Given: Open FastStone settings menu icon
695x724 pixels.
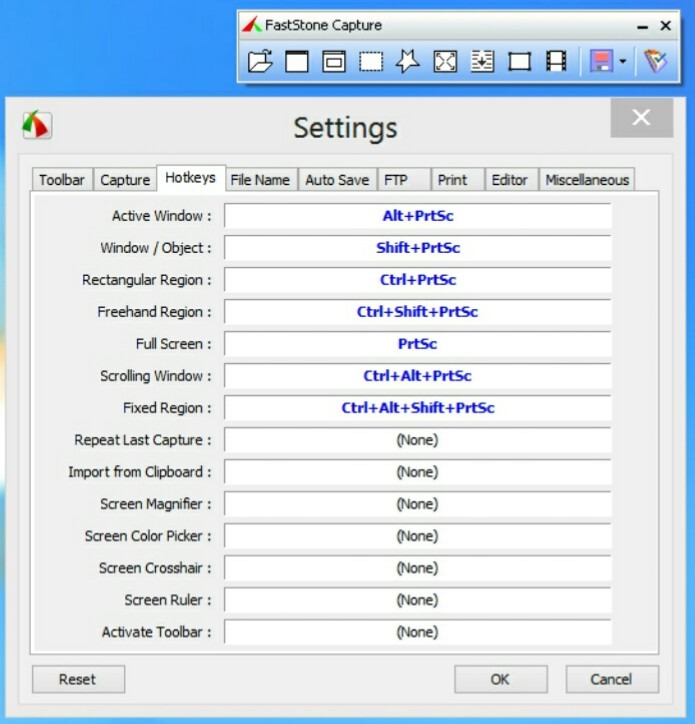Looking at the screenshot, I should coord(656,61).
